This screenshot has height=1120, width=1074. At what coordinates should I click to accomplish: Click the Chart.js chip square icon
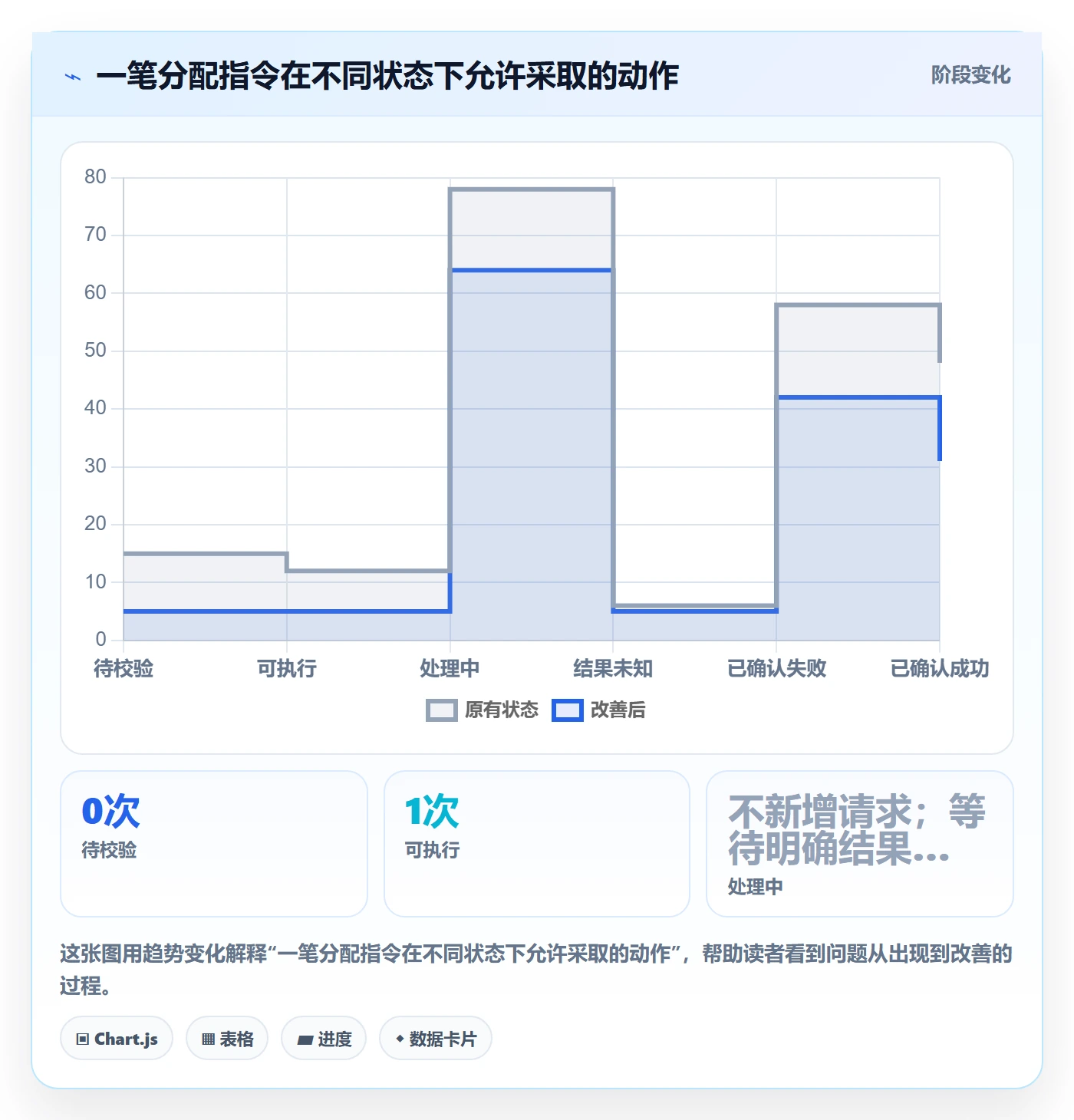coord(83,1039)
